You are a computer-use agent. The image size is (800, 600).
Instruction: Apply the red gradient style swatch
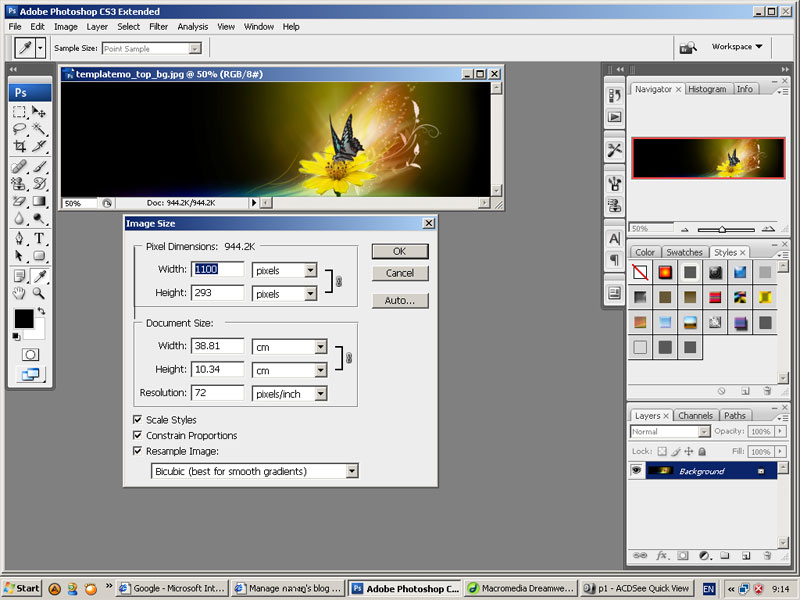point(665,272)
